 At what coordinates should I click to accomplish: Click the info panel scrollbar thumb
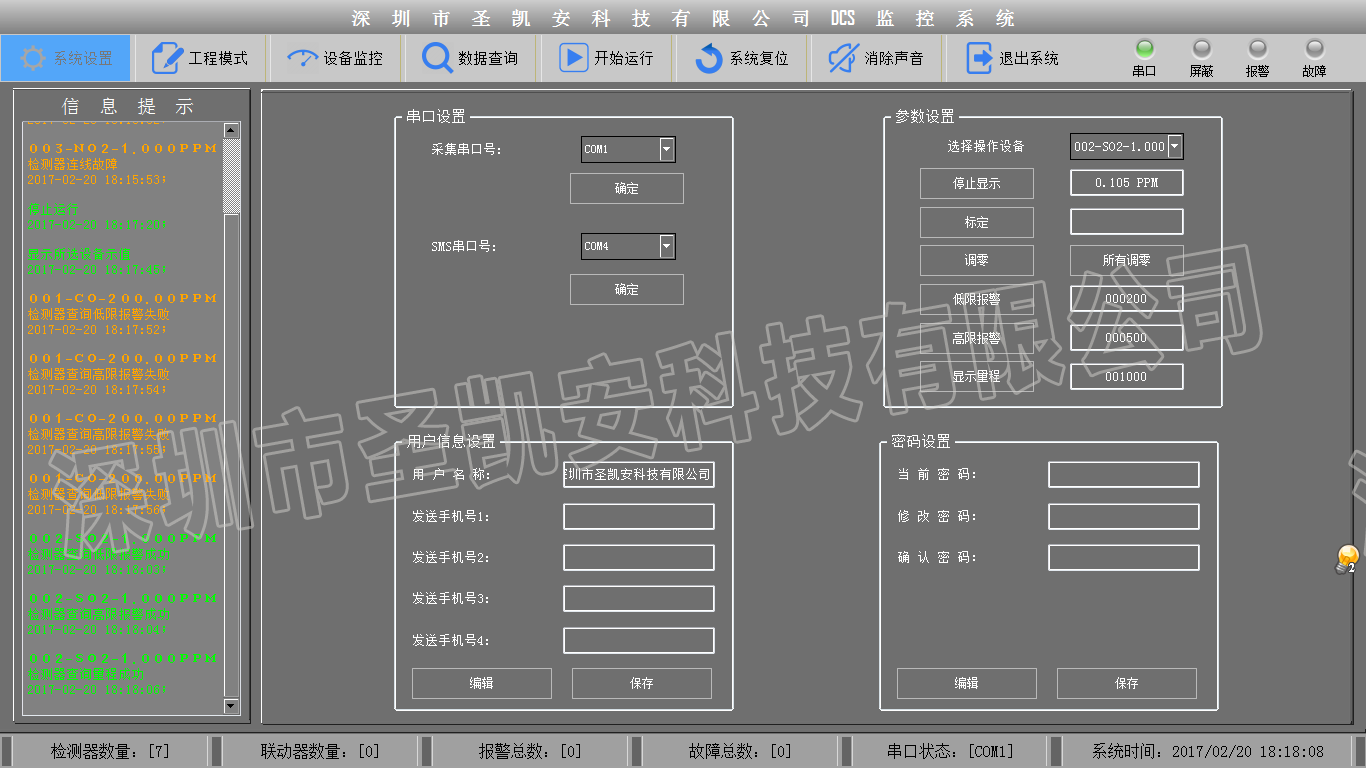click(232, 176)
